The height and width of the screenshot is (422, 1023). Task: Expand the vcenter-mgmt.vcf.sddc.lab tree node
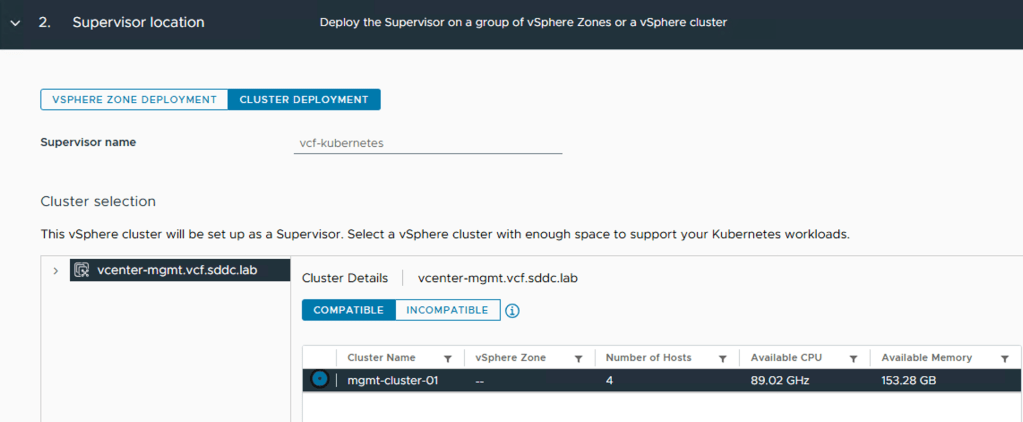[x=55, y=270]
